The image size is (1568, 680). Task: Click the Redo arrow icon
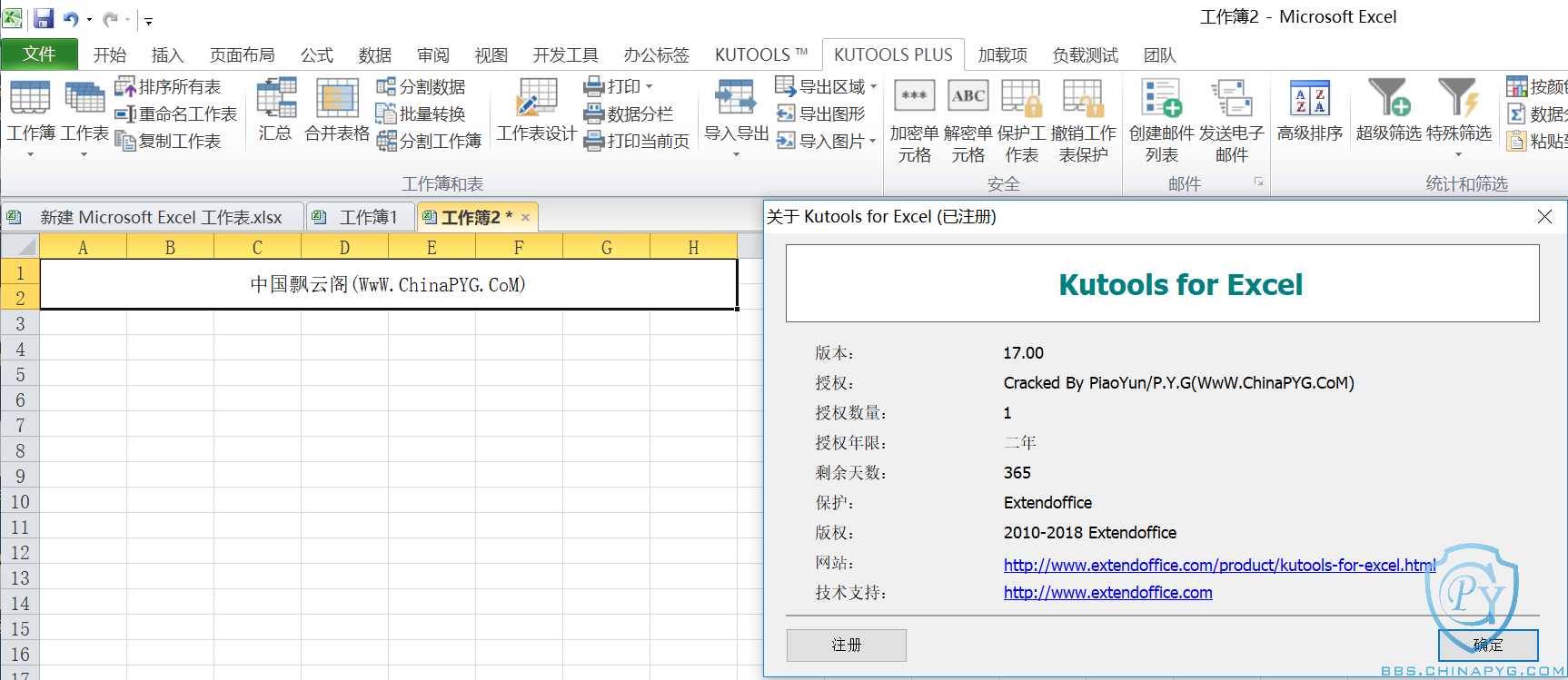pos(110,18)
